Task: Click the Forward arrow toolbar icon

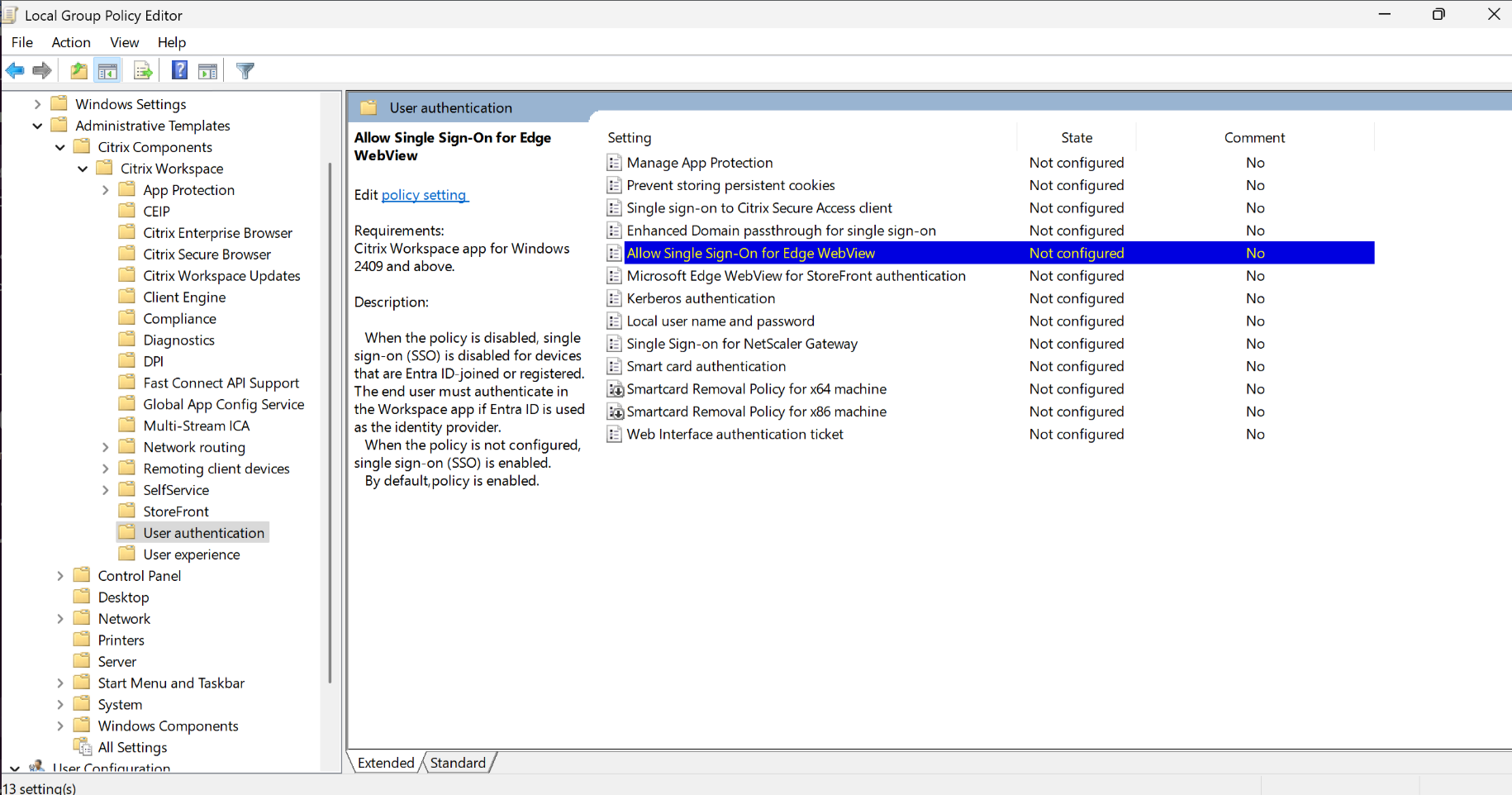Action: click(42, 71)
